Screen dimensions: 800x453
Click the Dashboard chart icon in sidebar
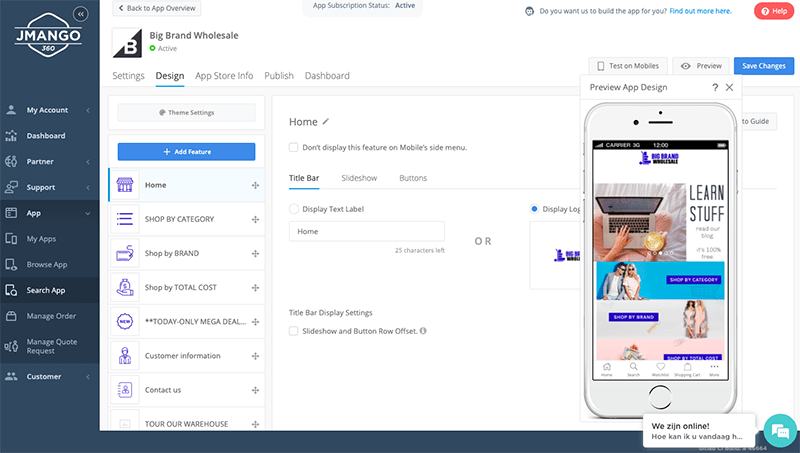coord(11,136)
